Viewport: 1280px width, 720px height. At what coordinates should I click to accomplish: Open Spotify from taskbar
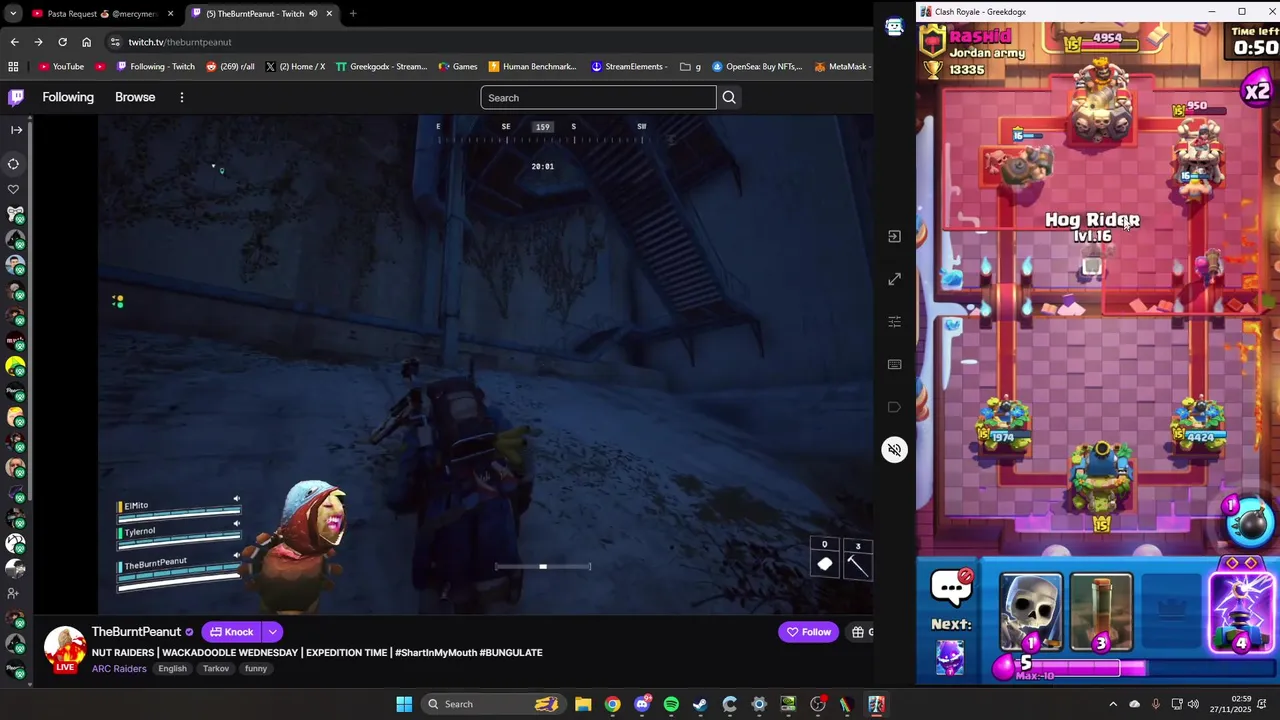point(671,704)
